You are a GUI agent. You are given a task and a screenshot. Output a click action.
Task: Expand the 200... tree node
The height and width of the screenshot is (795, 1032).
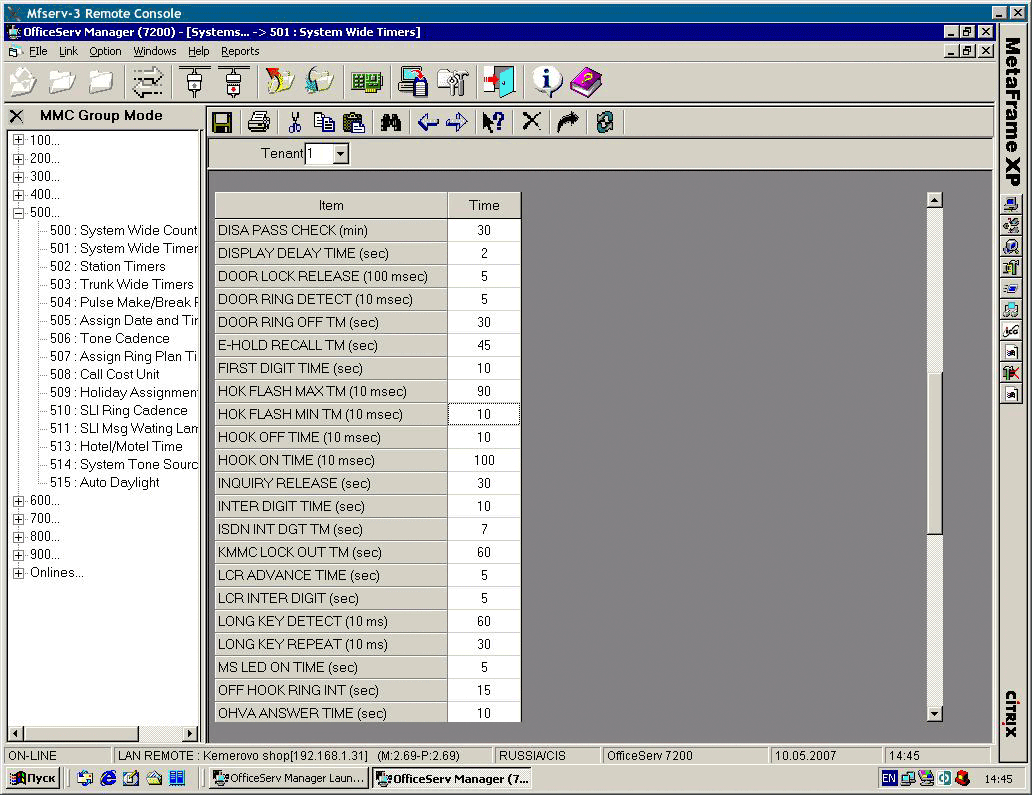tap(18, 159)
